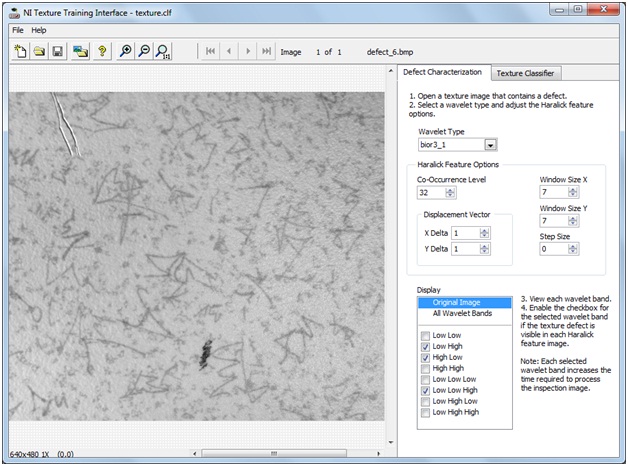Save the classifier with the floppy disk icon
The image size is (628, 466).
[58, 52]
